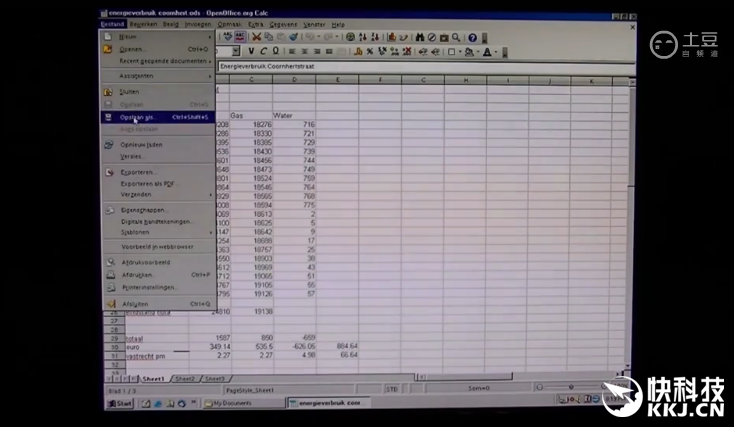
Task: Show draw functions using the pencil icon
Action: coord(403,37)
